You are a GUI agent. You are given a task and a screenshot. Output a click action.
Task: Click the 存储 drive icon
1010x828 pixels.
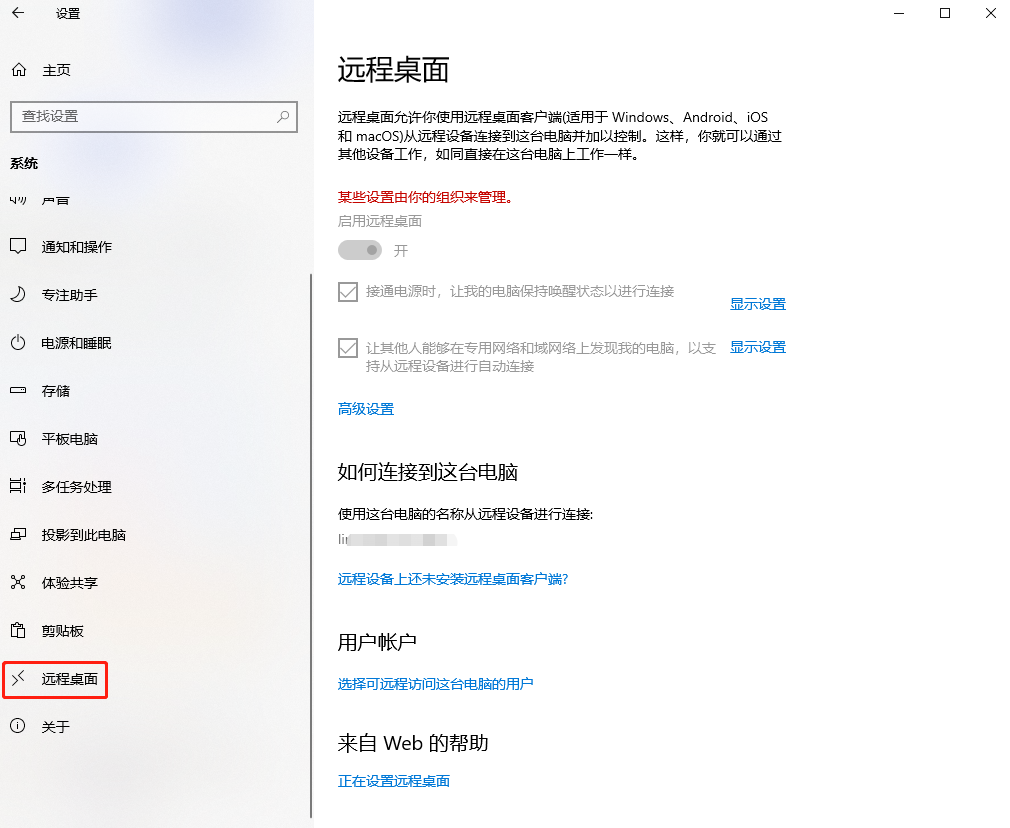pyautogui.click(x=18, y=390)
